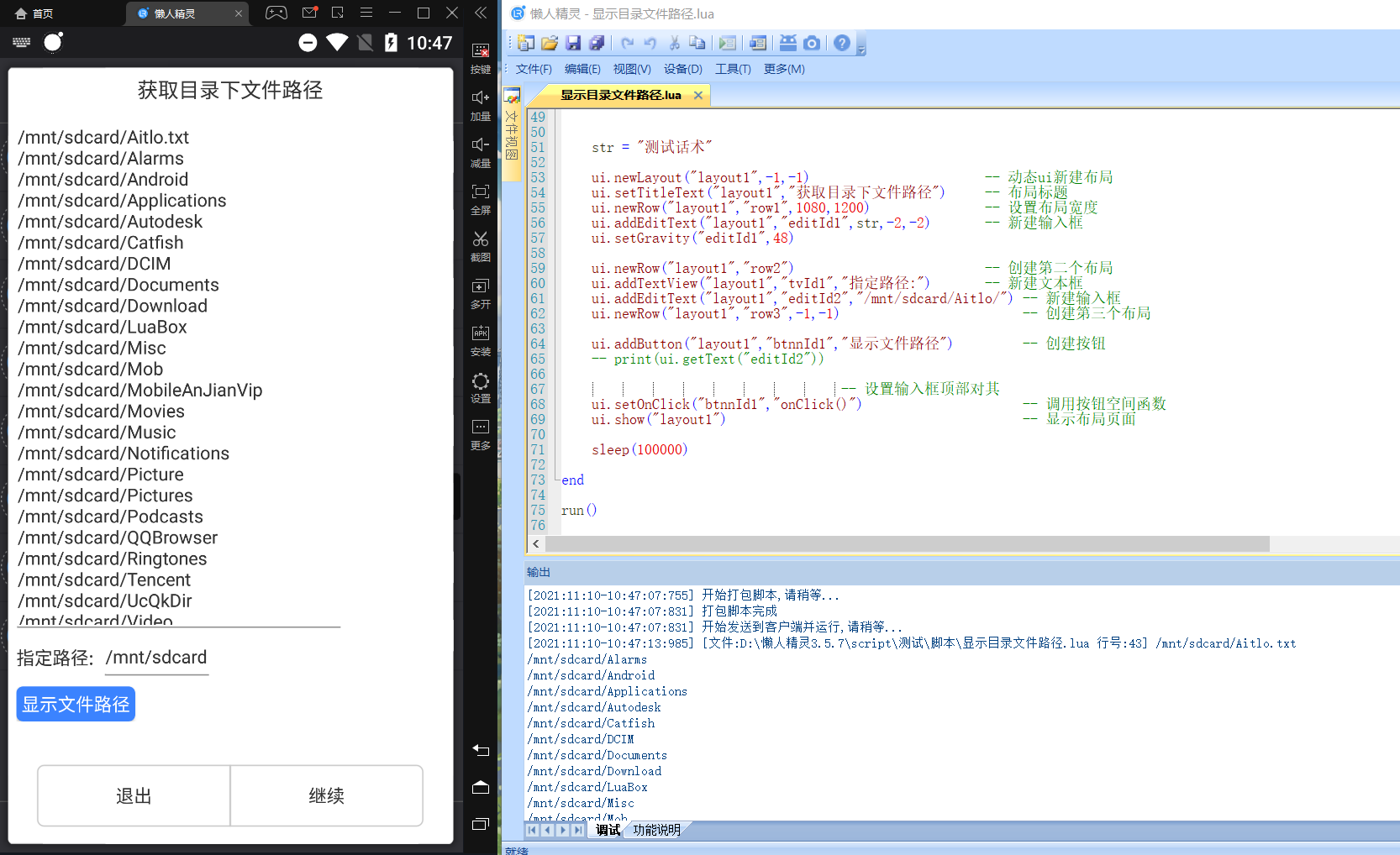1400x855 pixels.
Task: Click the 退出 button in the dialog
Action: click(x=134, y=795)
